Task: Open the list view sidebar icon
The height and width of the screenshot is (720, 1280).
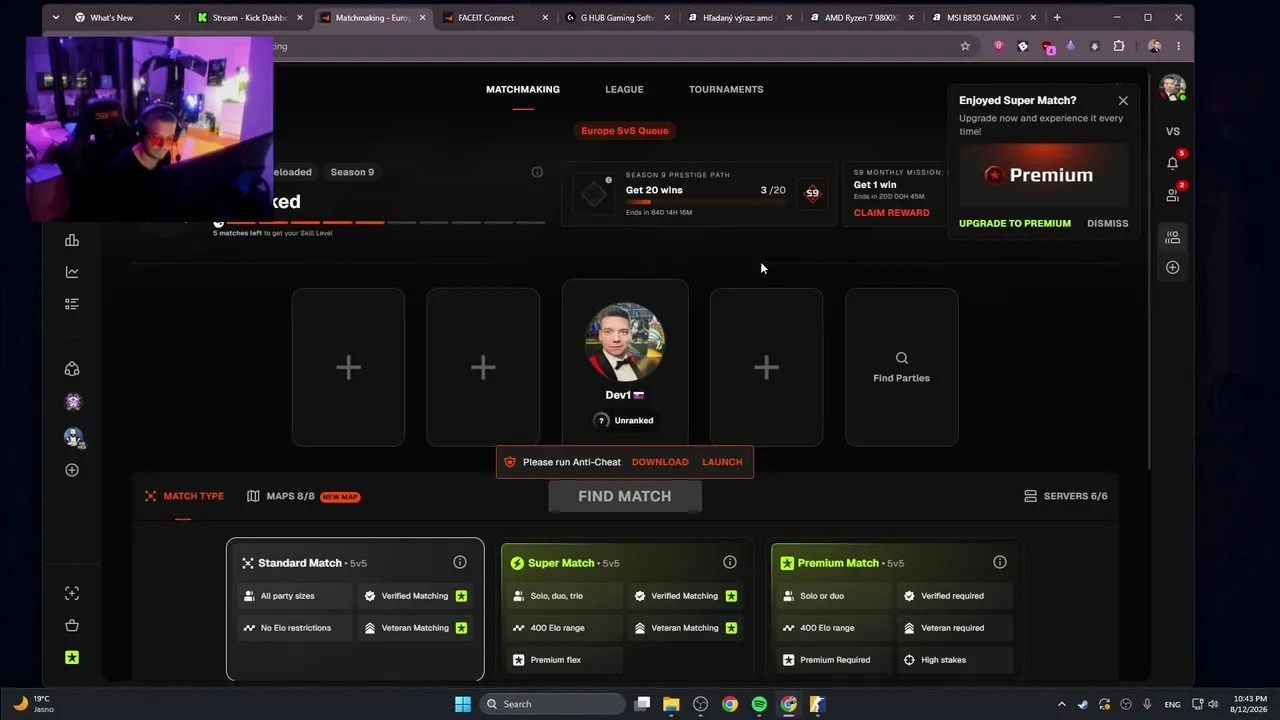Action: coord(72,304)
